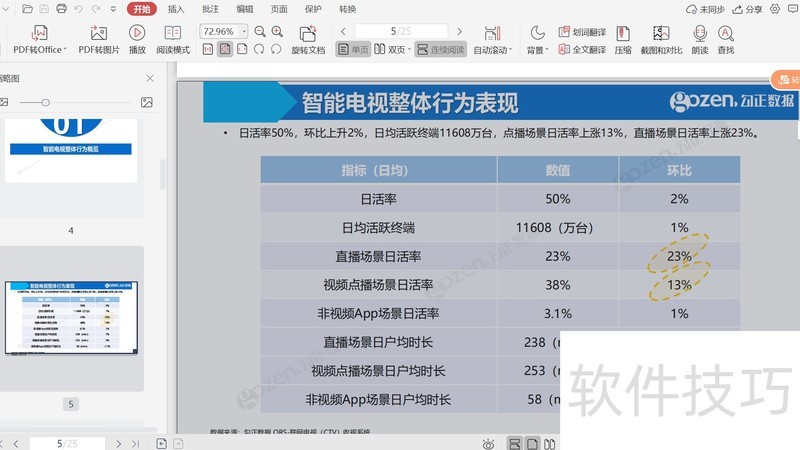Toggle eye protection mode icon
The image size is (800, 450).
tap(488, 444)
